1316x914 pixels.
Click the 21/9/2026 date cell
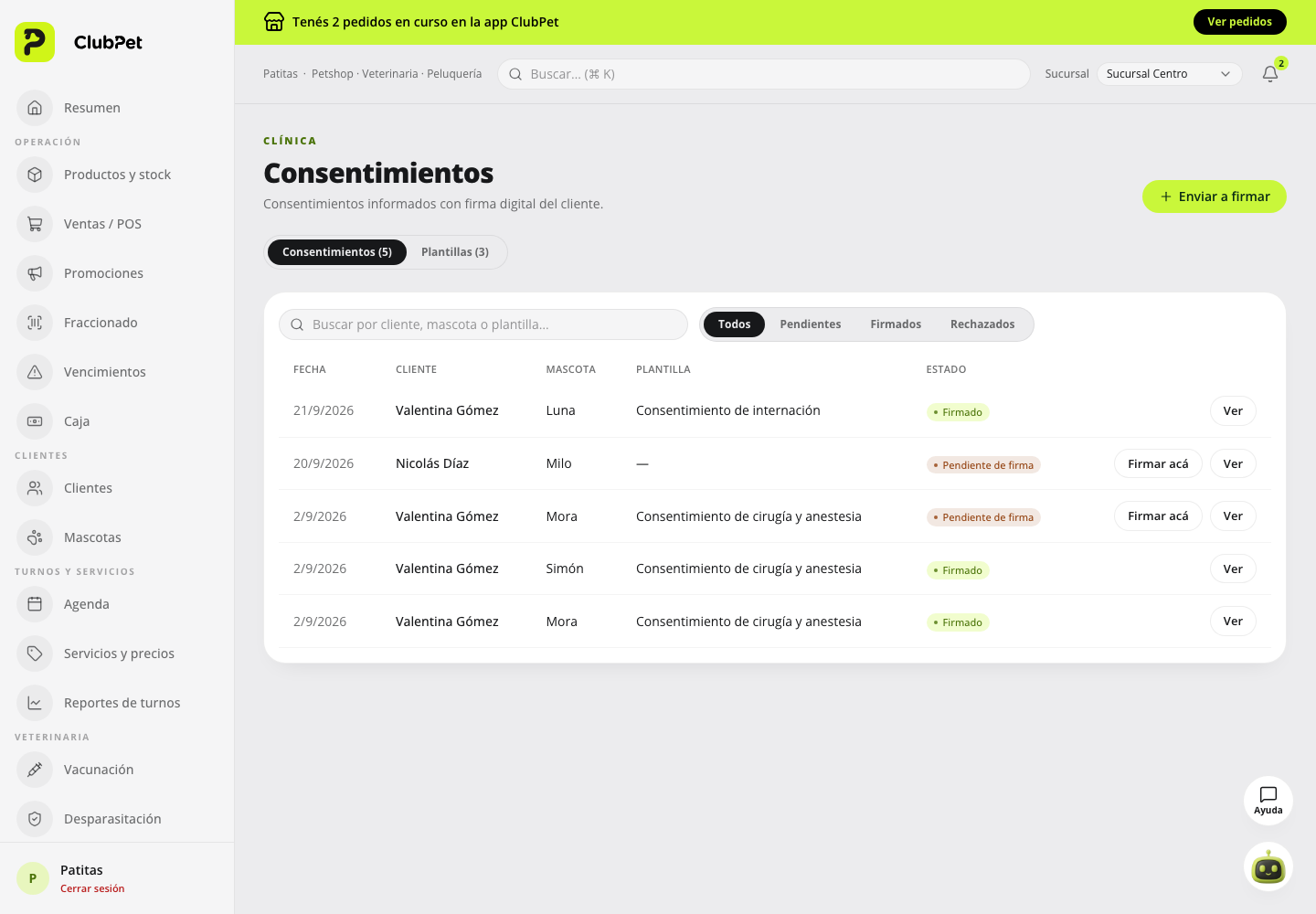[x=324, y=410]
